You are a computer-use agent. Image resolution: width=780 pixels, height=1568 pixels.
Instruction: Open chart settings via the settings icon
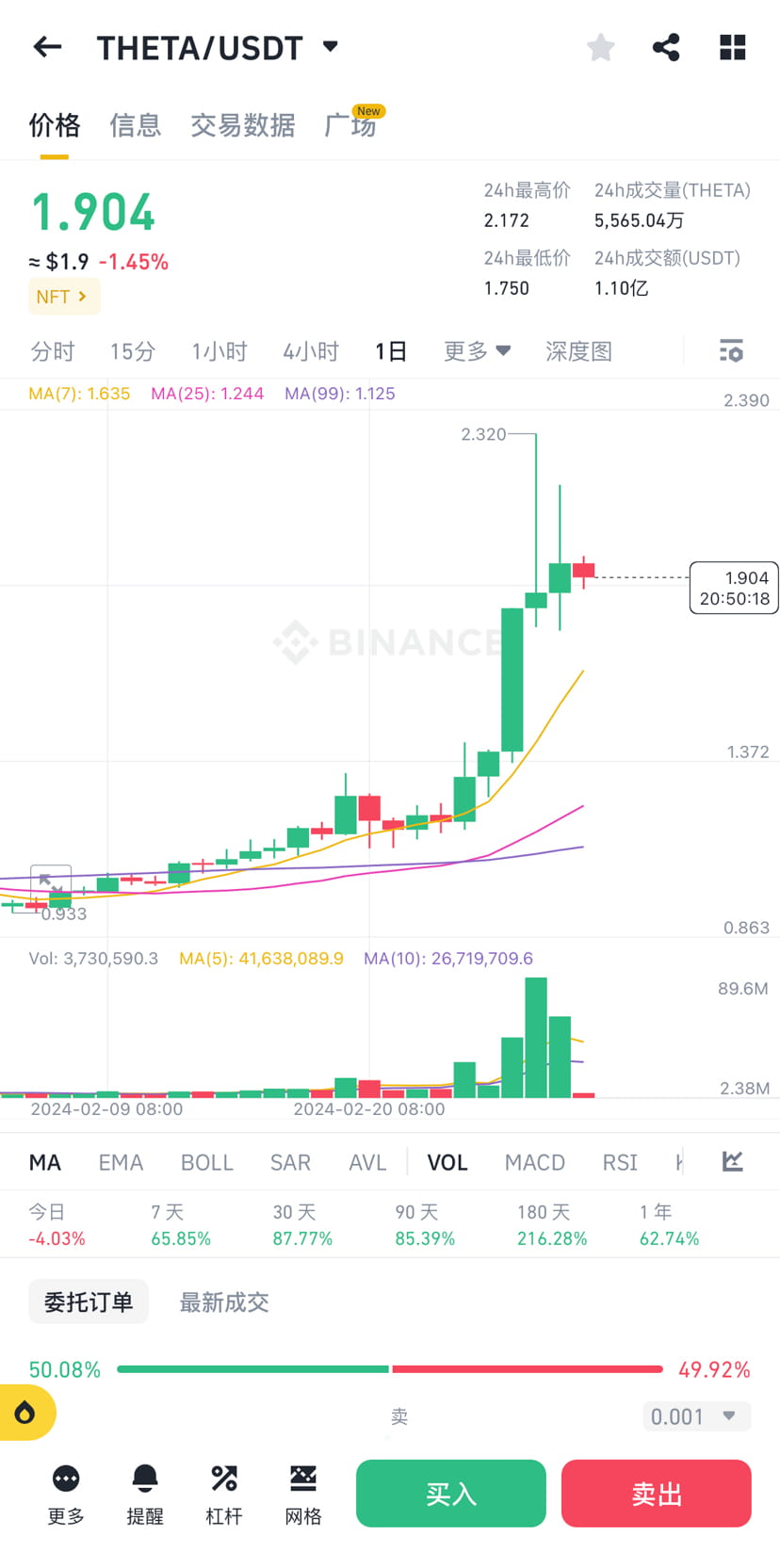pyautogui.click(x=731, y=350)
